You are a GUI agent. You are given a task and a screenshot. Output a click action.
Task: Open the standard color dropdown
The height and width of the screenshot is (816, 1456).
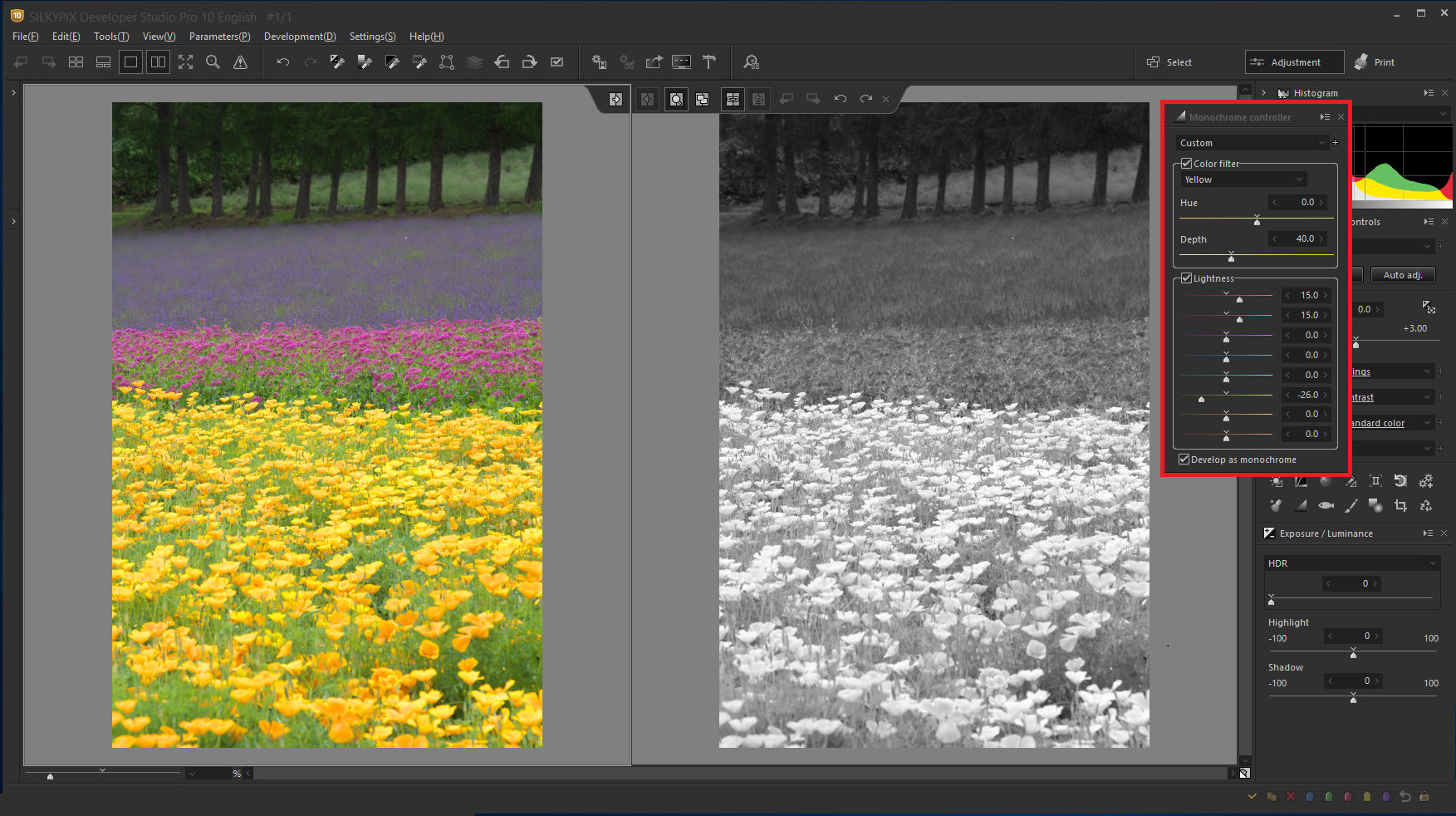[x=1393, y=423]
